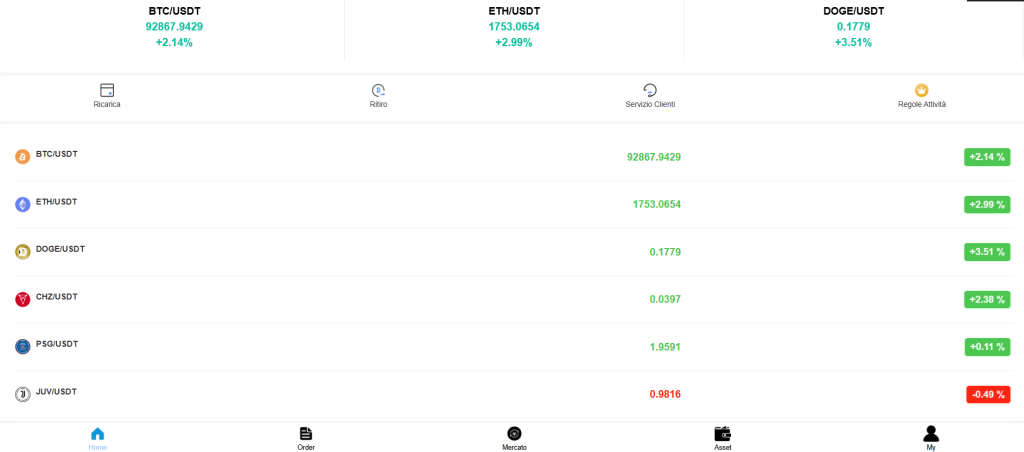Open the Ricarica wallet icon
Viewport: 1024px width, 452px height.
107,90
